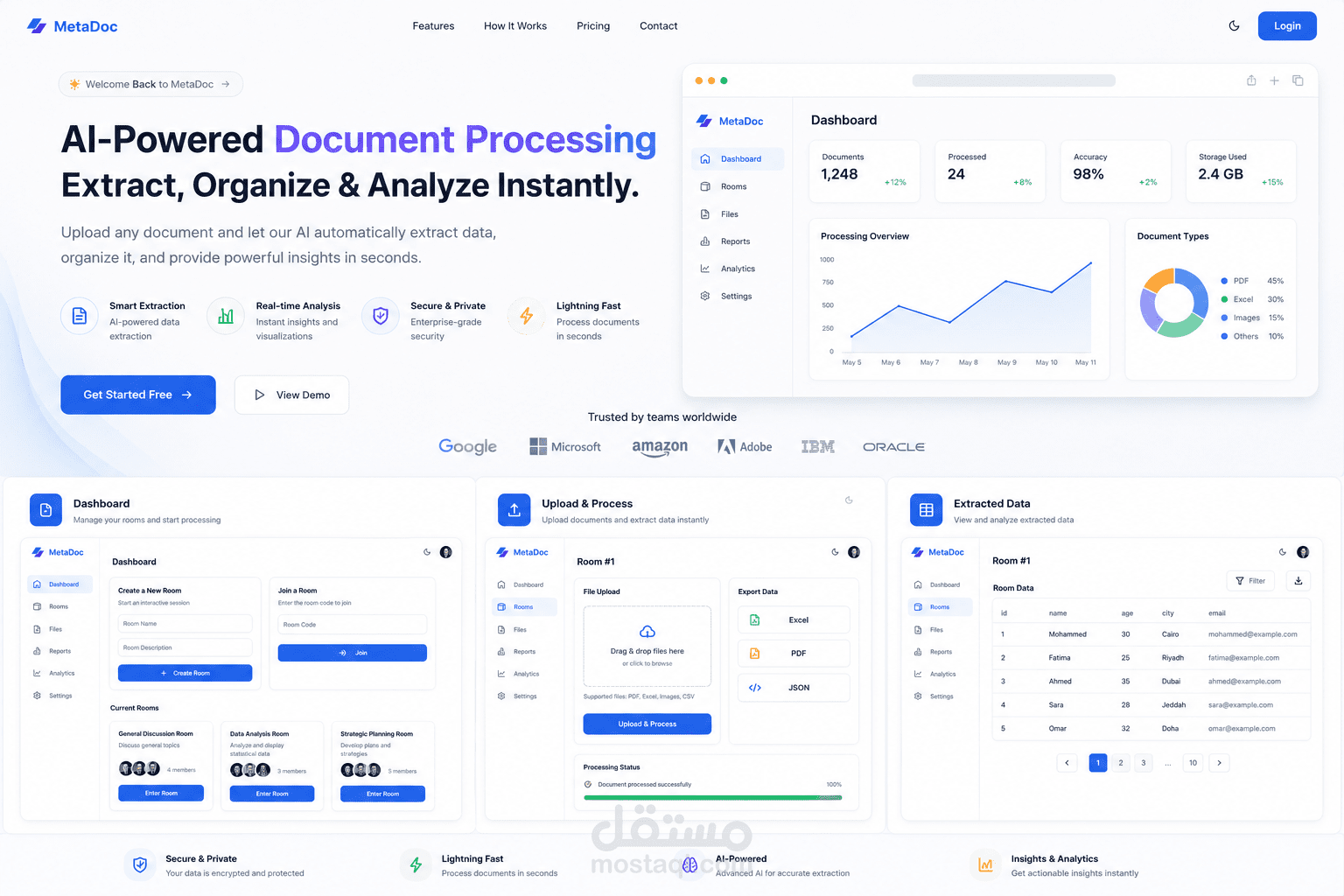
Task: Click the Adobe logo
Action: coord(745,447)
